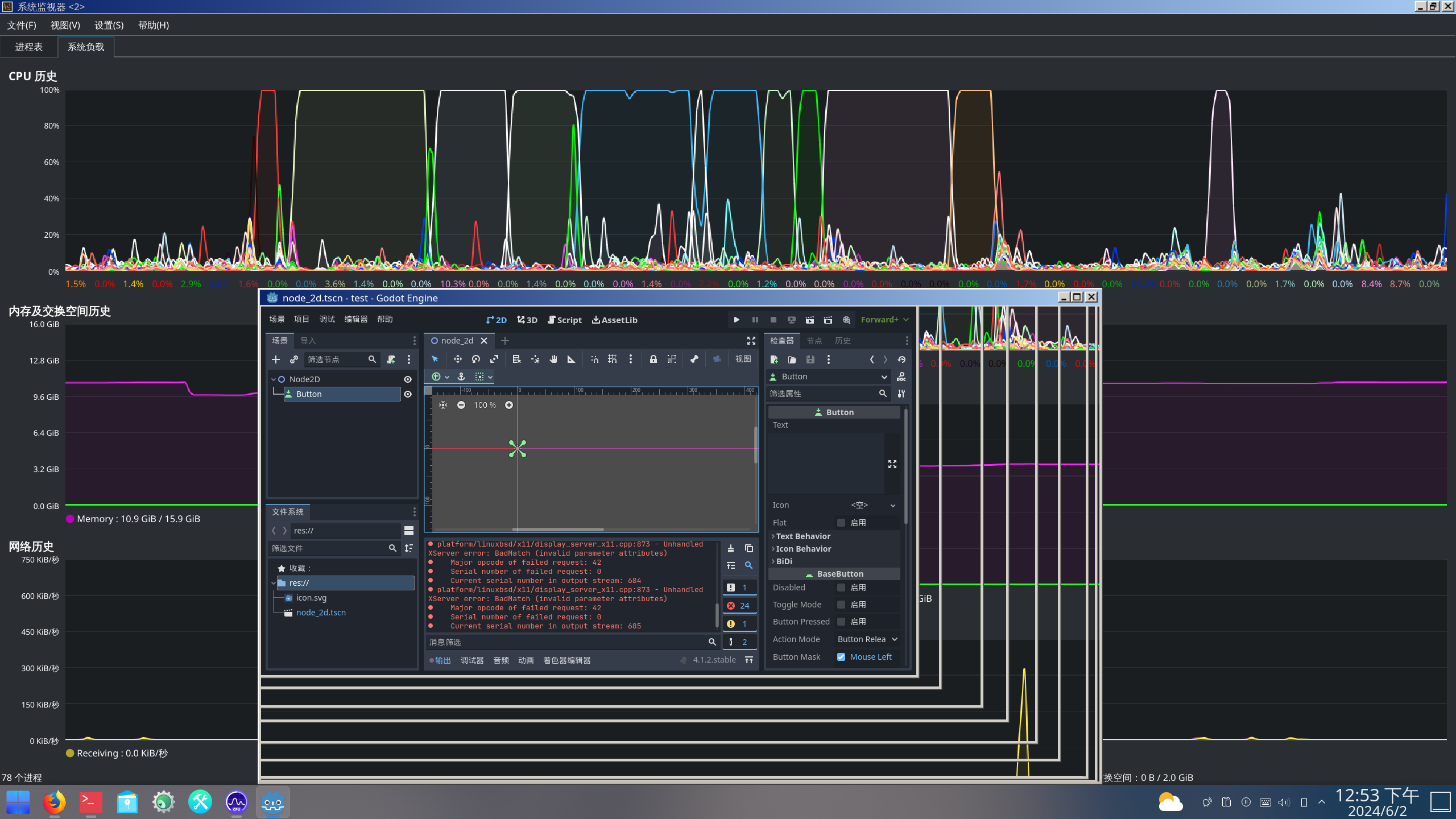Clear the output log

pos(731,548)
